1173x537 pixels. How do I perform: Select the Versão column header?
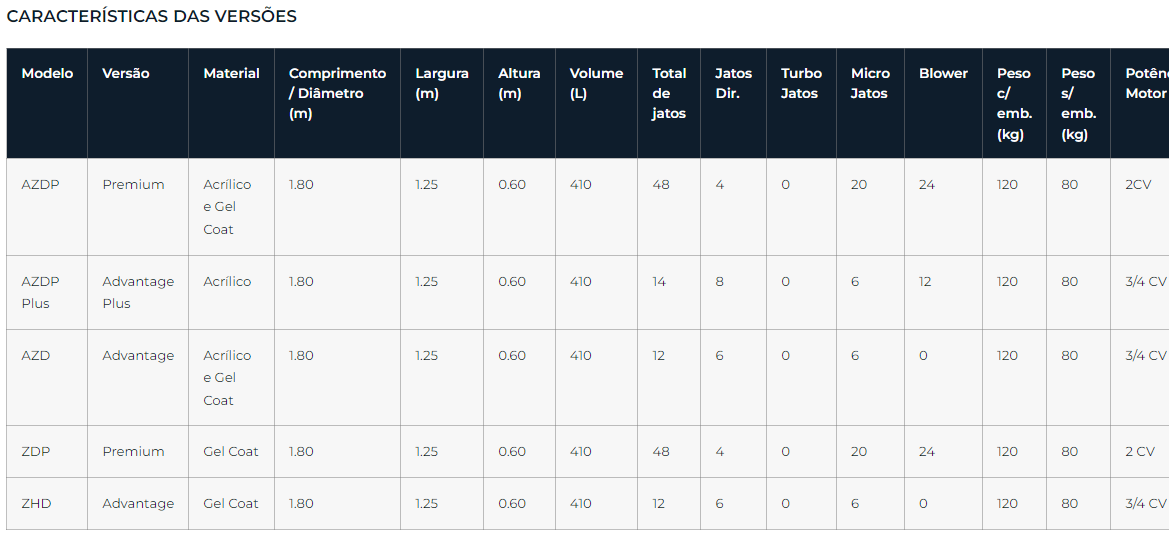click(x=126, y=73)
